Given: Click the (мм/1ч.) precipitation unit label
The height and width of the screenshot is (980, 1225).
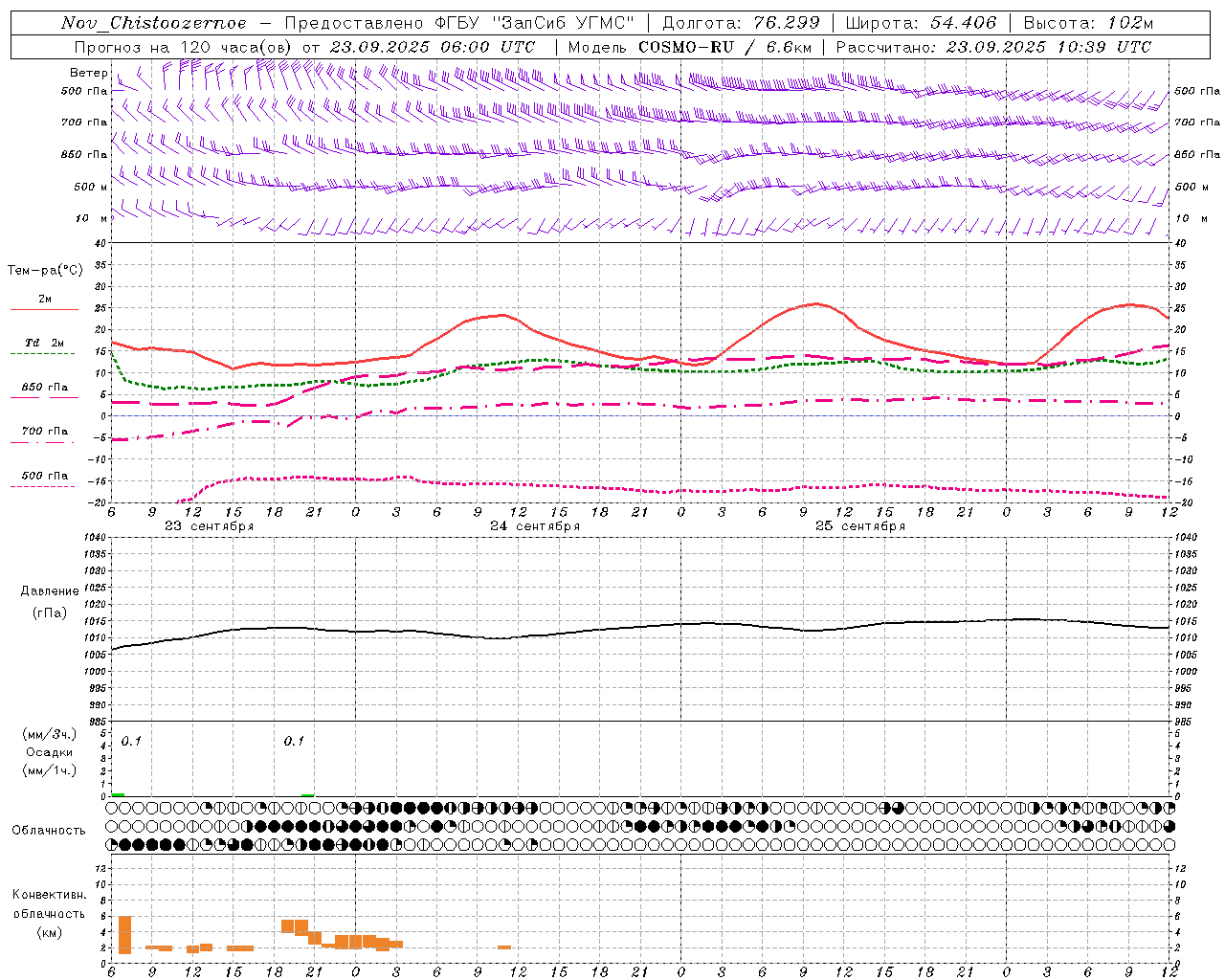Looking at the screenshot, I should point(49,770).
